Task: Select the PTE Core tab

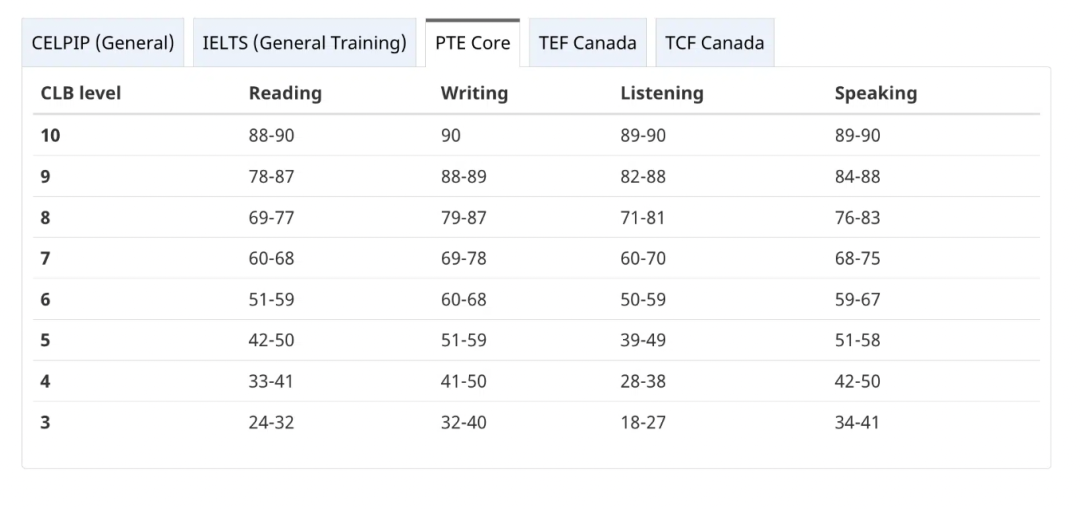Action: point(472,44)
